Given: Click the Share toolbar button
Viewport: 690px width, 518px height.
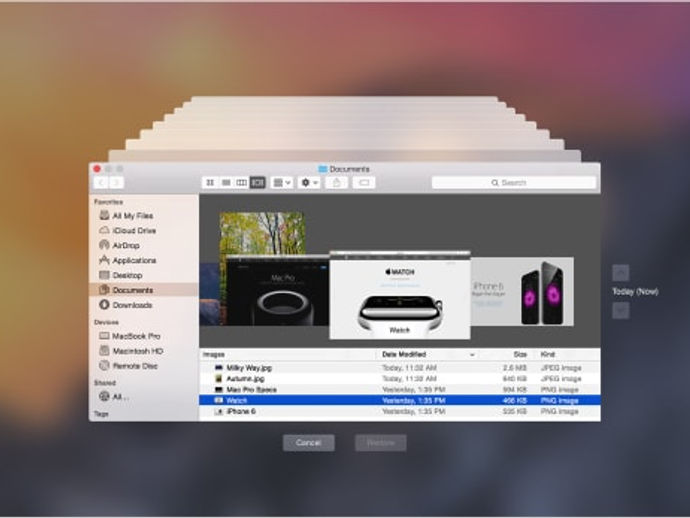Looking at the screenshot, I should 337,183.
